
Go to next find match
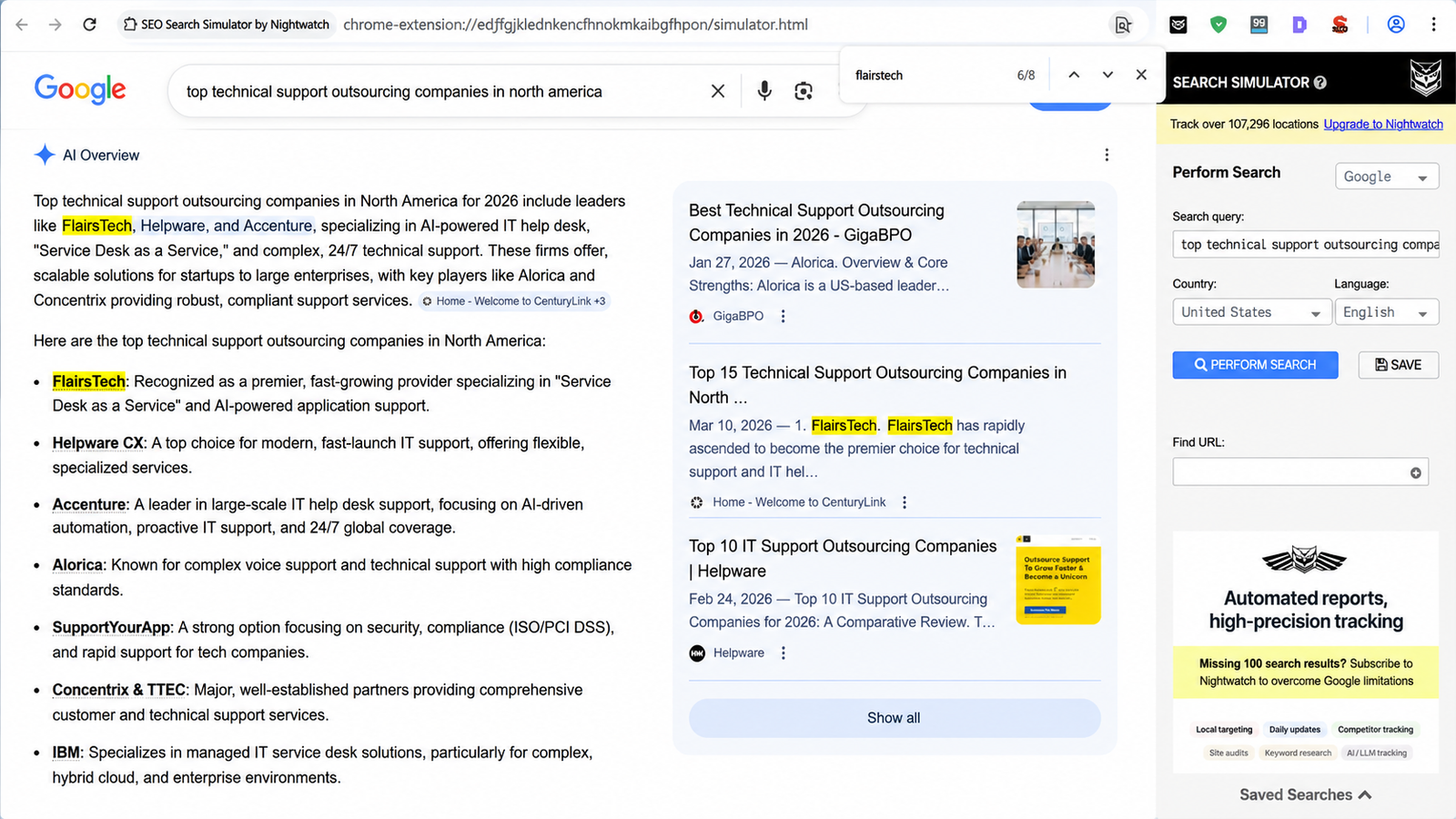click(x=1107, y=75)
